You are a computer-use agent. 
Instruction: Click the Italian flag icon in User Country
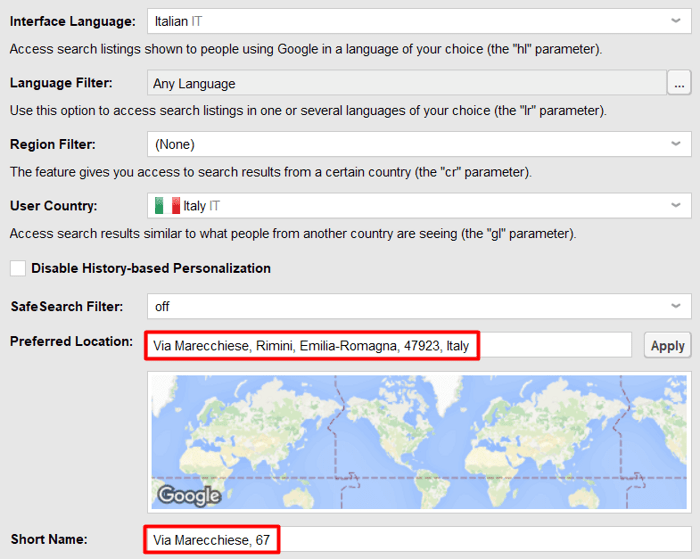pos(167,206)
